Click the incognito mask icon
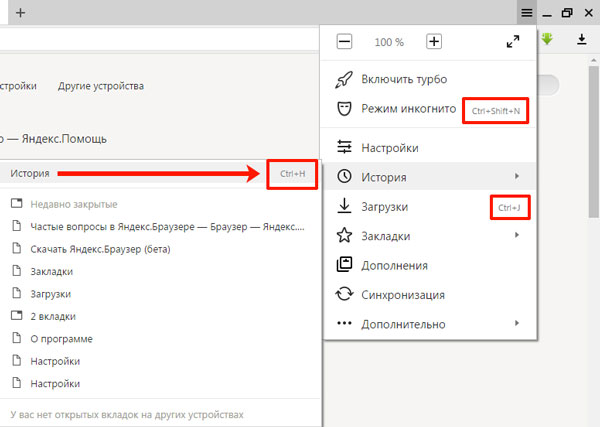The width and height of the screenshot is (600, 427). pyautogui.click(x=344, y=108)
